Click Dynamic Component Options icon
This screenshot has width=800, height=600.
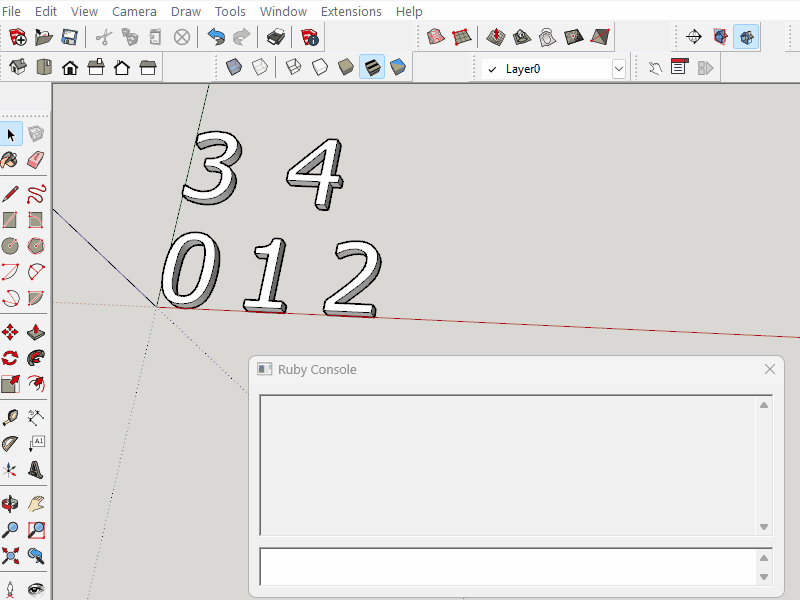coord(678,67)
